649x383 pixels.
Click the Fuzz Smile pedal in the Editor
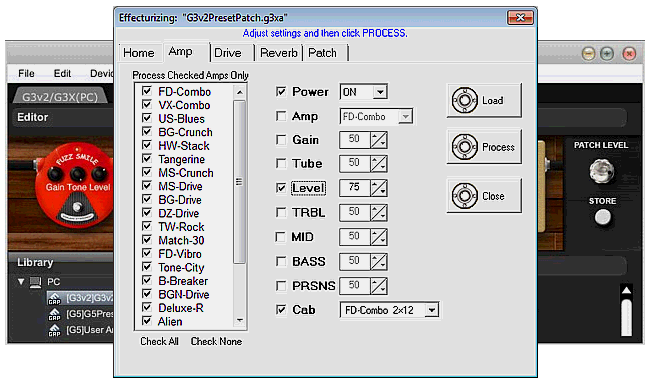click(x=75, y=186)
